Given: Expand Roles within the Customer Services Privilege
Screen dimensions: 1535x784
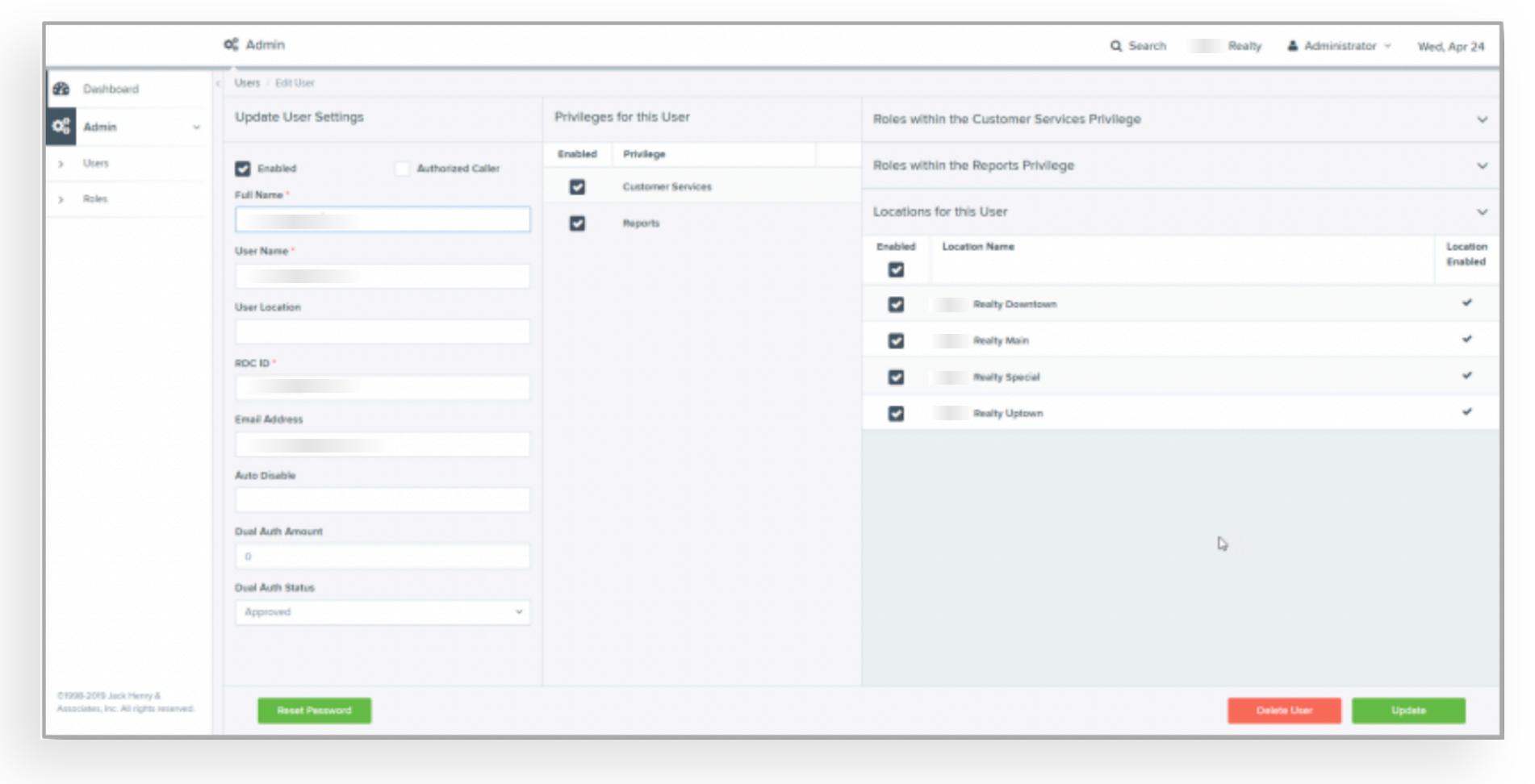Looking at the screenshot, I should [x=1482, y=119].
